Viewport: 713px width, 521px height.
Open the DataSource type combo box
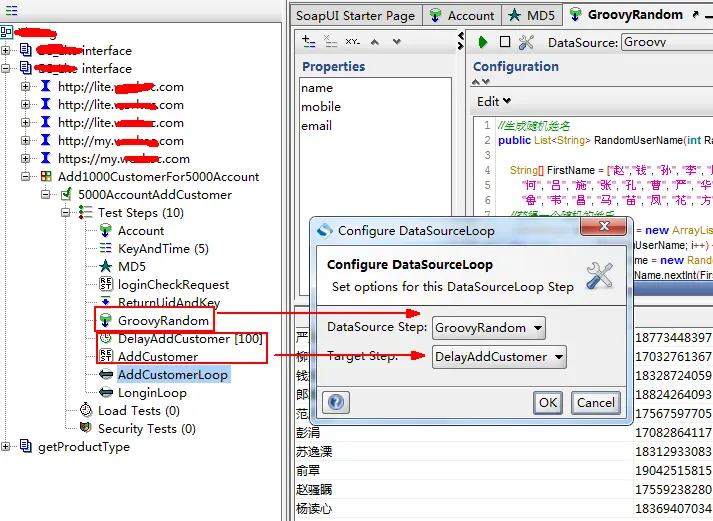(667, 42)
